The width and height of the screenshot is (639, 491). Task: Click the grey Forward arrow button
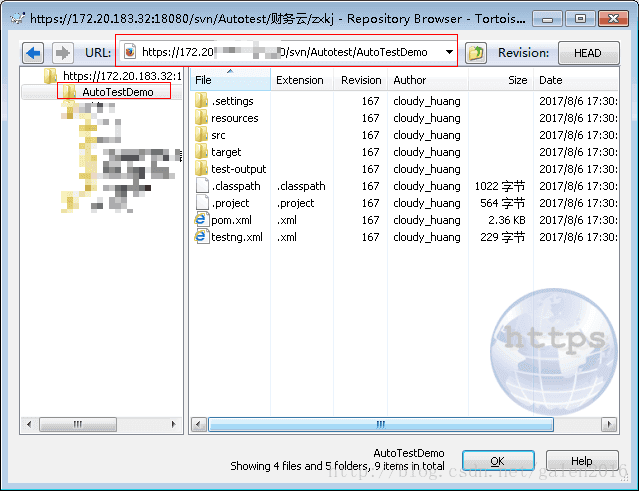click(x=63, y=53)
